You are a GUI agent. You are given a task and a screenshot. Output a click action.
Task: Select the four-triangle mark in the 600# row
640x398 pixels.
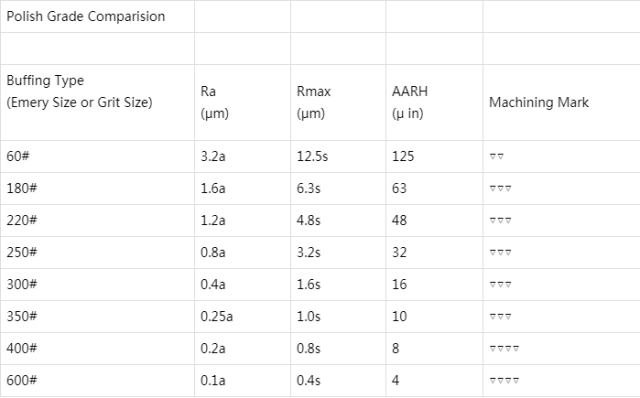click(x=504, y=380)
